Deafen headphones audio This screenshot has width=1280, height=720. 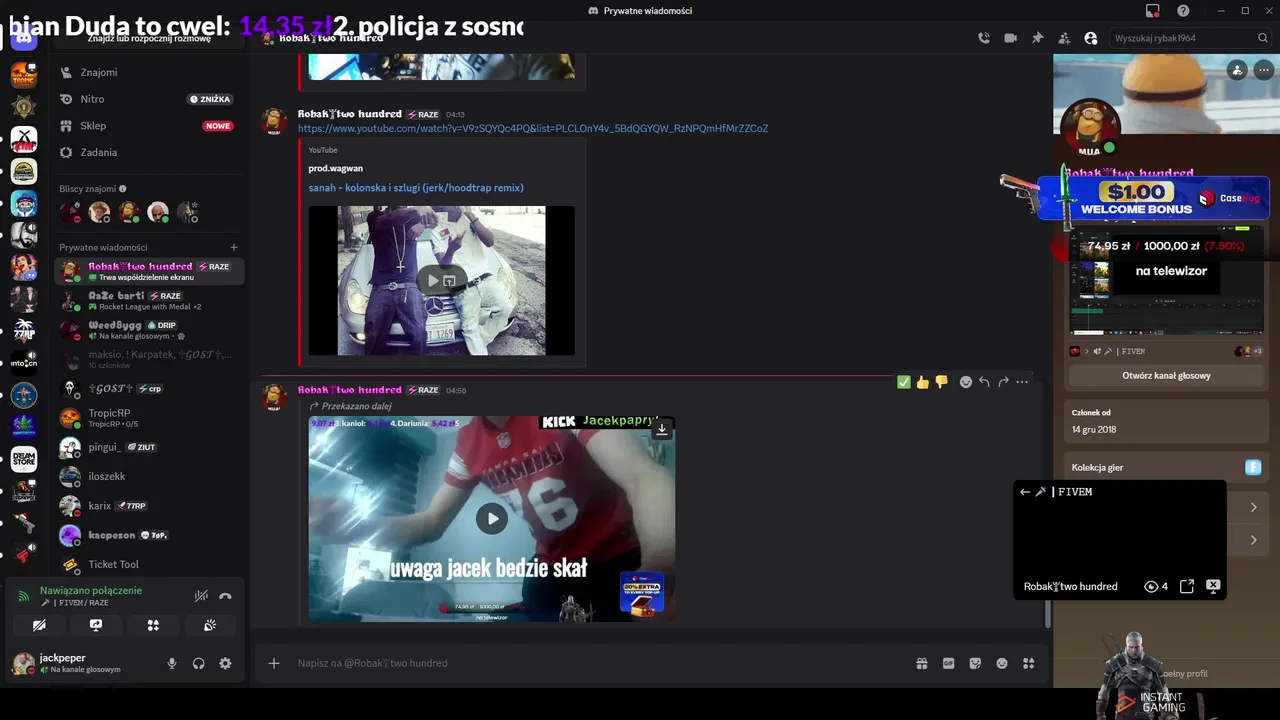[x=199, y=663]
